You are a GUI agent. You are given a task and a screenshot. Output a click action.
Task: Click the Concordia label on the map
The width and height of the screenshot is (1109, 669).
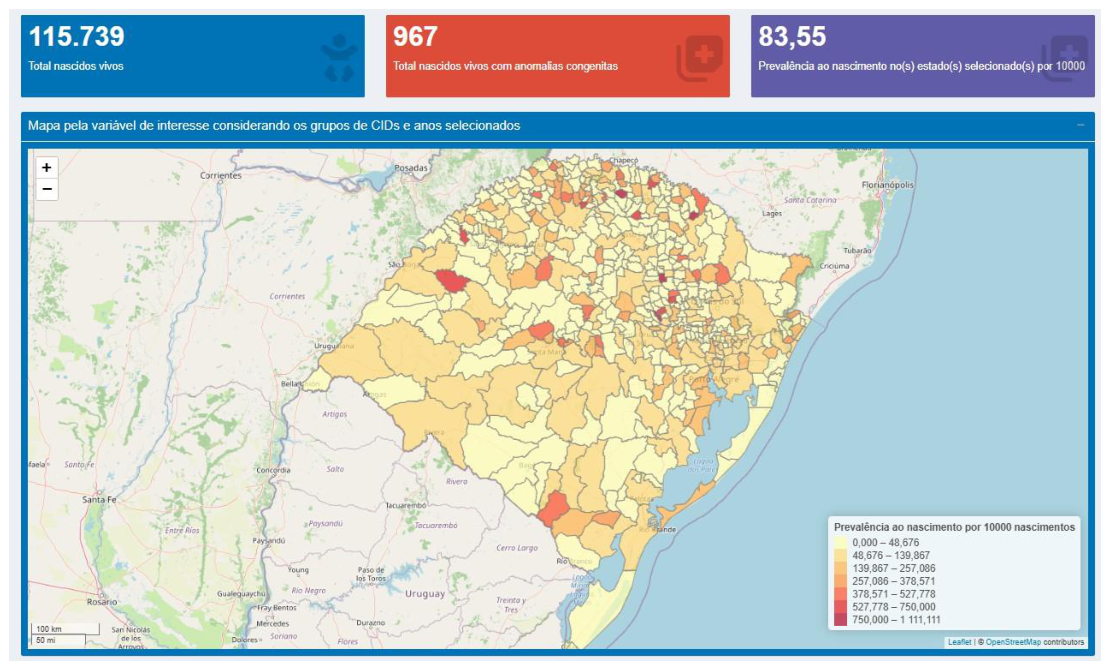coord(273,470)
